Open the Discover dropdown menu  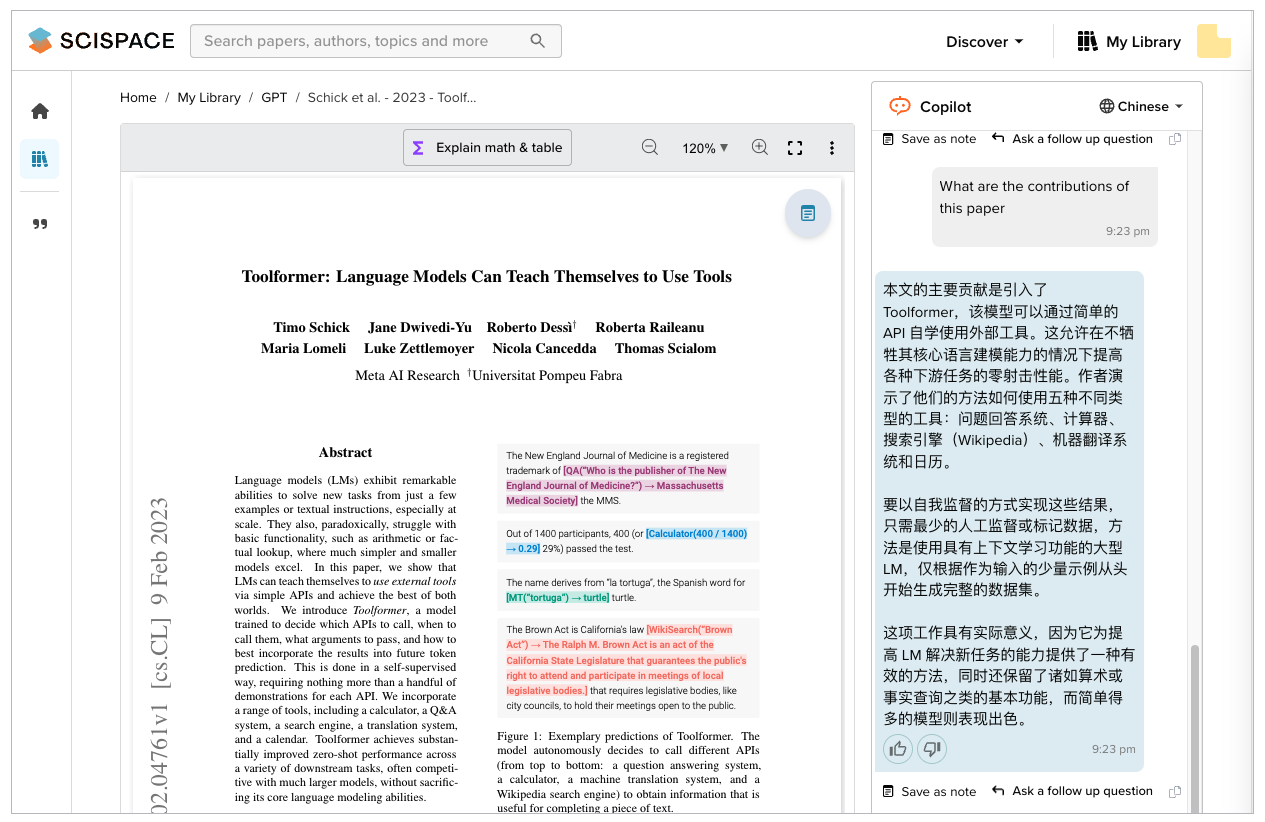coord(985,42)
